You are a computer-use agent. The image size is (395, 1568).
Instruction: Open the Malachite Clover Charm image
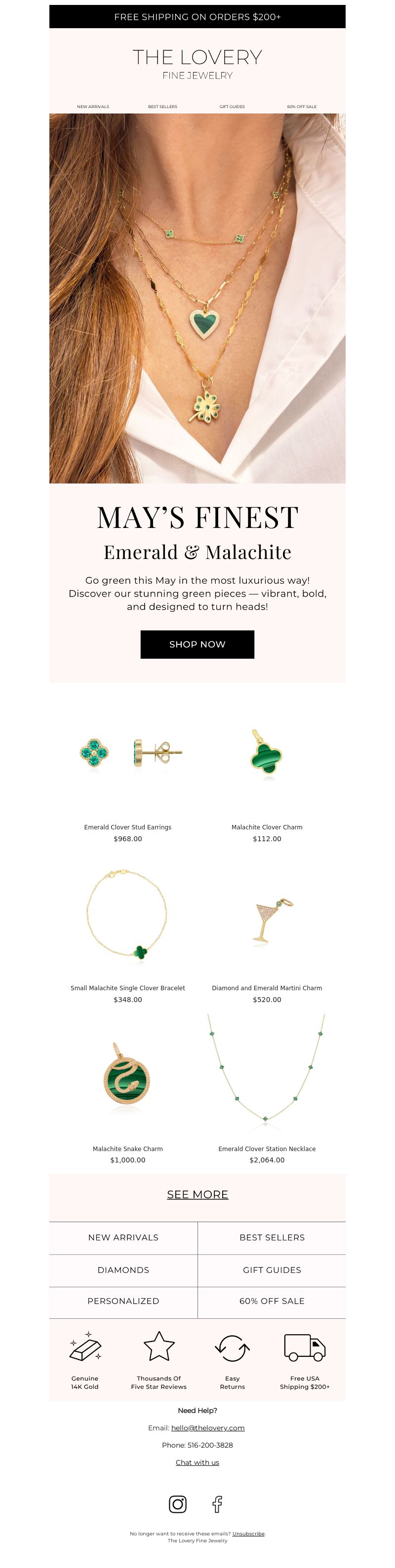(x=267, y=753)
